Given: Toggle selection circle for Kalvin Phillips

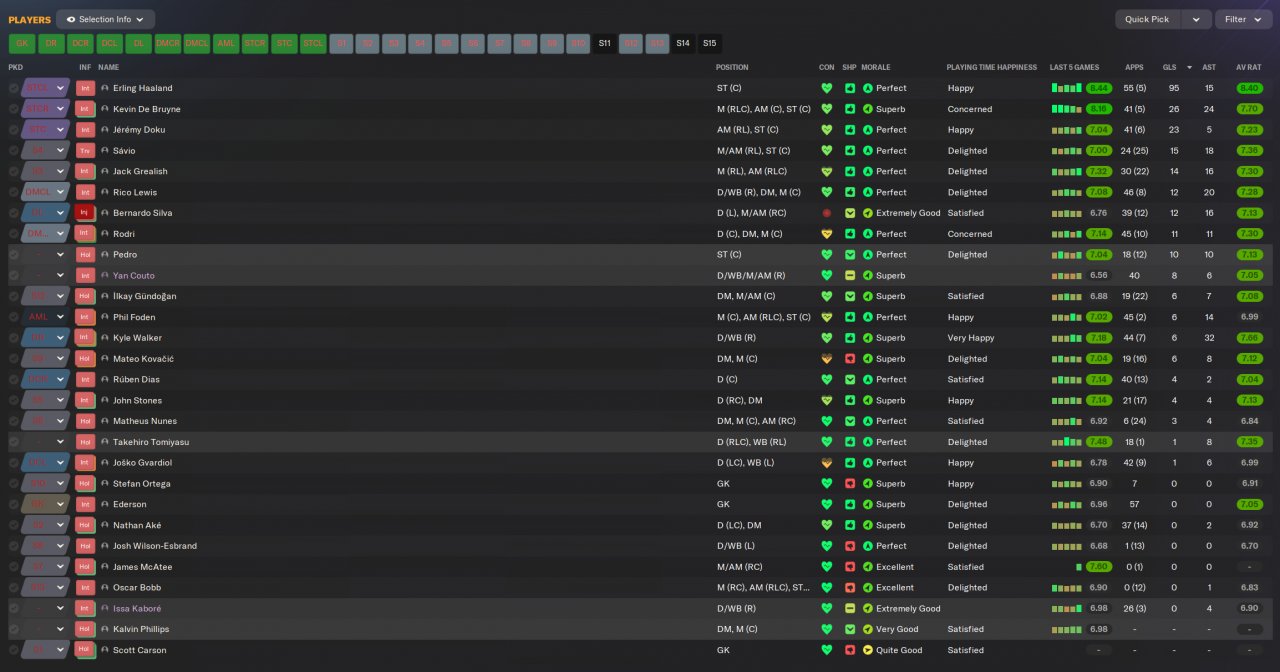Looking at the screenshot, I should click(14, 630).
